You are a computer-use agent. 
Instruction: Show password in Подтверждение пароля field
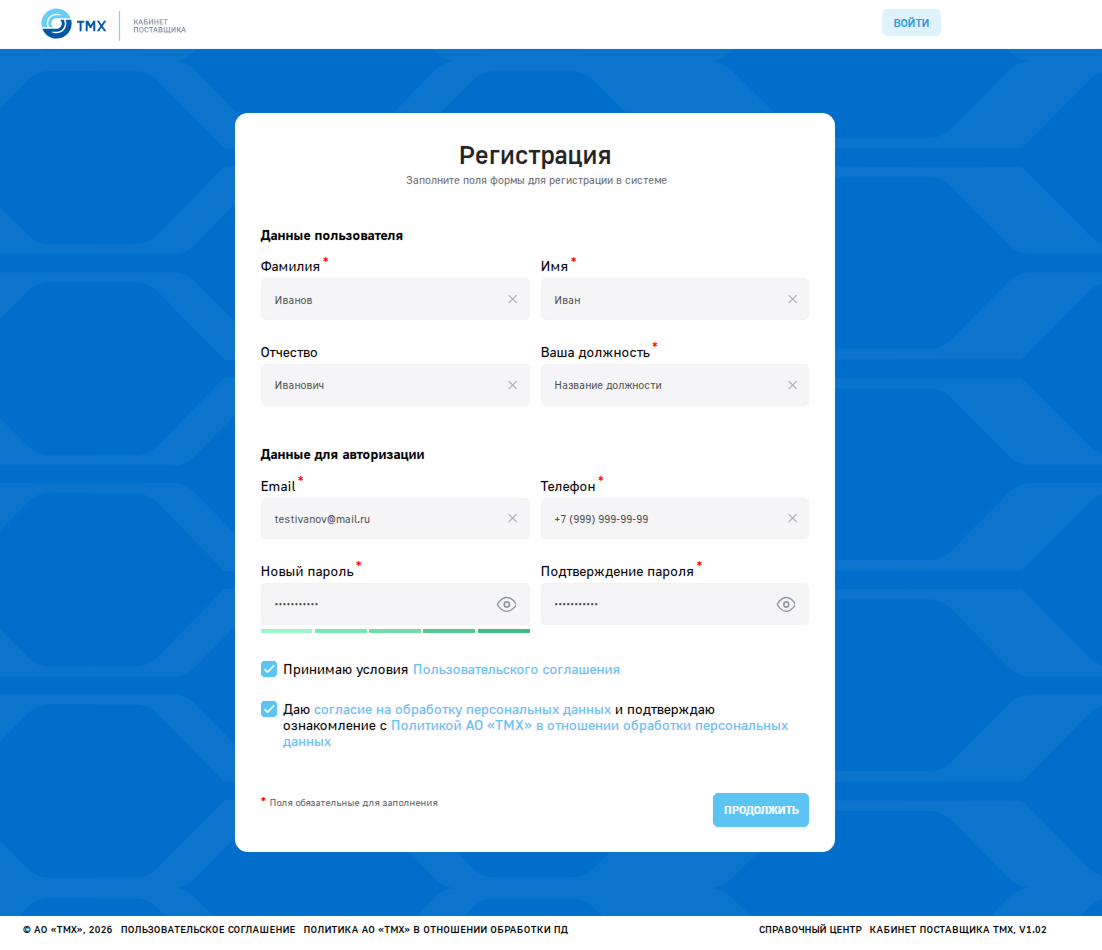click(x=786, y=604)
